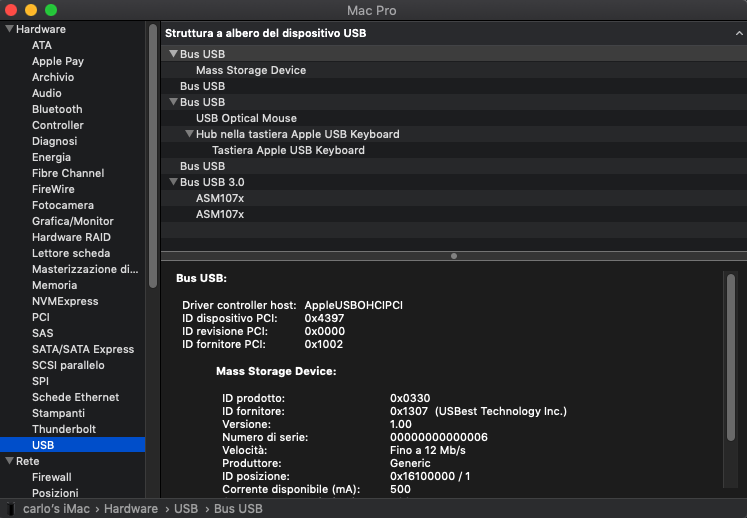The width and height of the screenshot is (747, 518).
Task: Select the Mass Storage Device row
Action: point(454,70)
